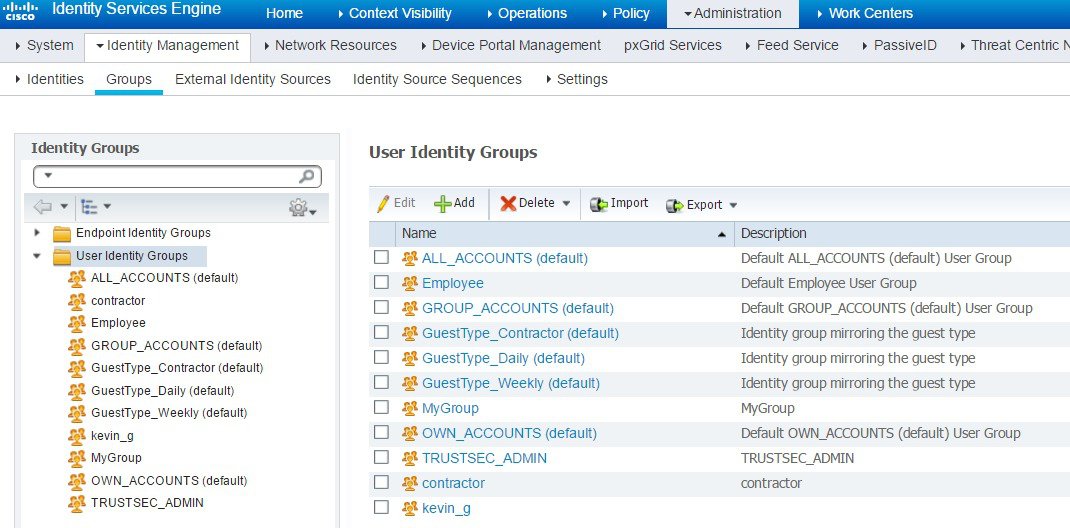Click group icon in GuestType_Daily table row
Screen dimensions: 1070x528
[x=409, y=358]
